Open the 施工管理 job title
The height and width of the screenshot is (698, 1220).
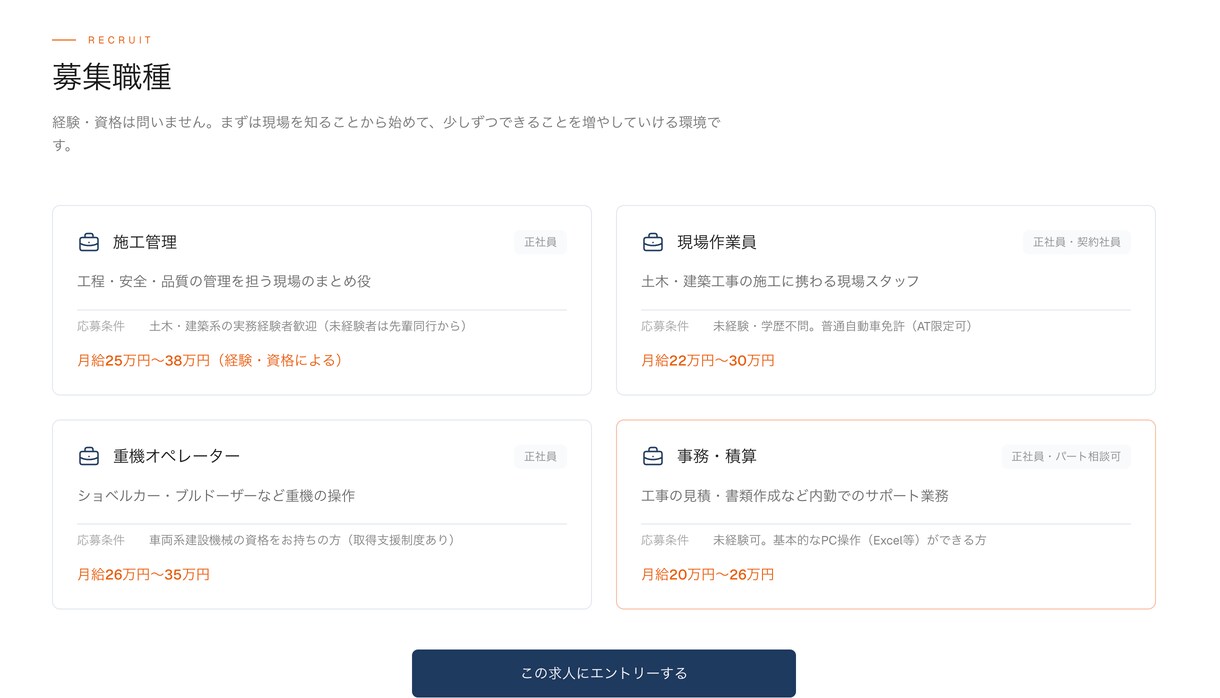(x=145, y=242)
